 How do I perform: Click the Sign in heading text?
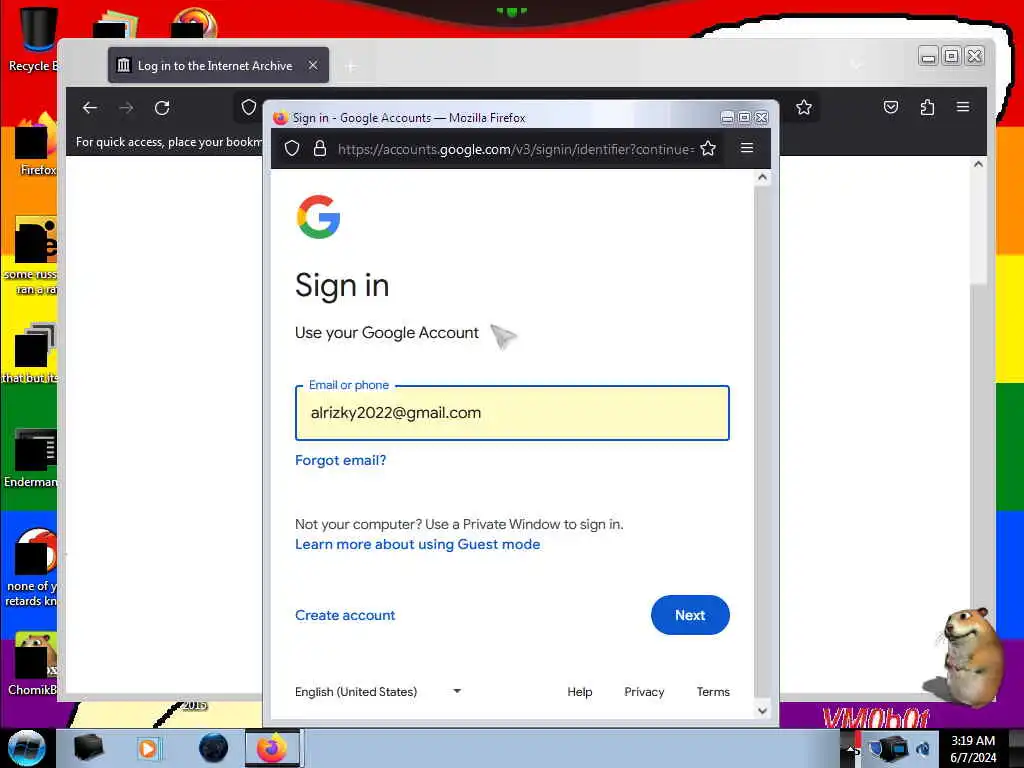tap(342, 285)
